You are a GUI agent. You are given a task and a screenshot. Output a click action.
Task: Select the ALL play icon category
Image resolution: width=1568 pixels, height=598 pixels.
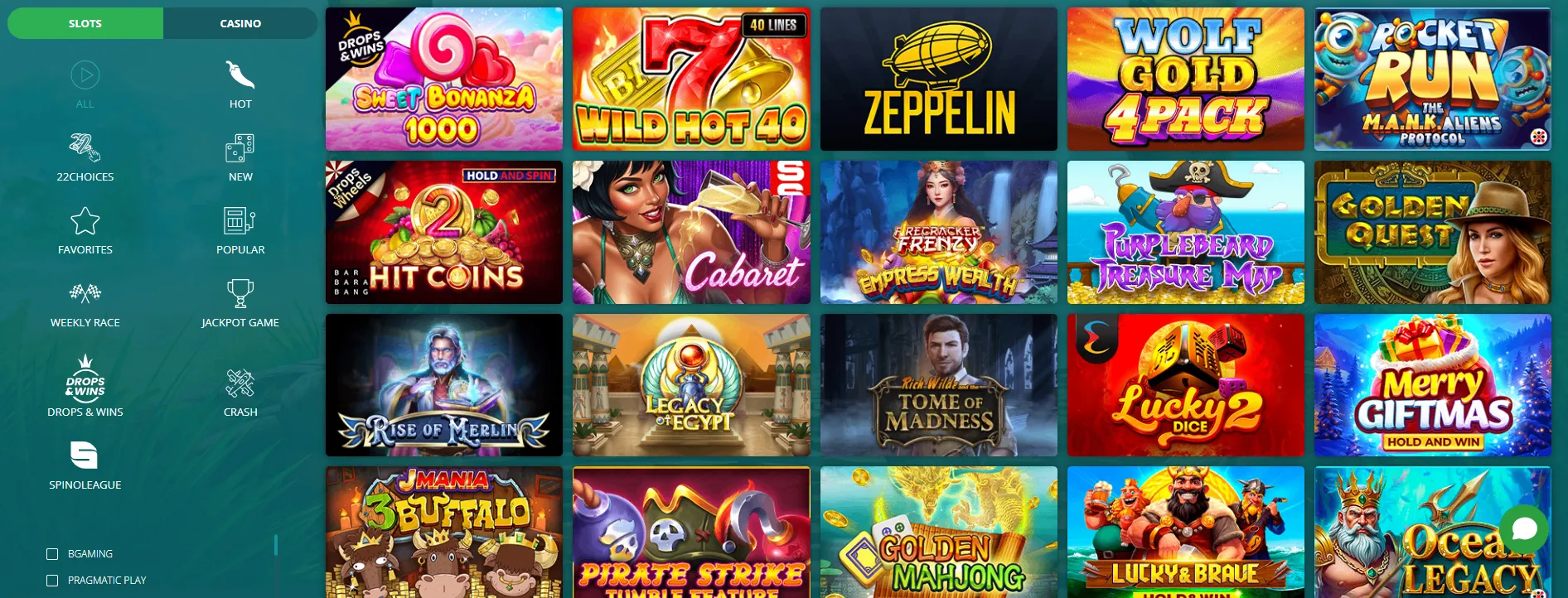click(85, 75)
